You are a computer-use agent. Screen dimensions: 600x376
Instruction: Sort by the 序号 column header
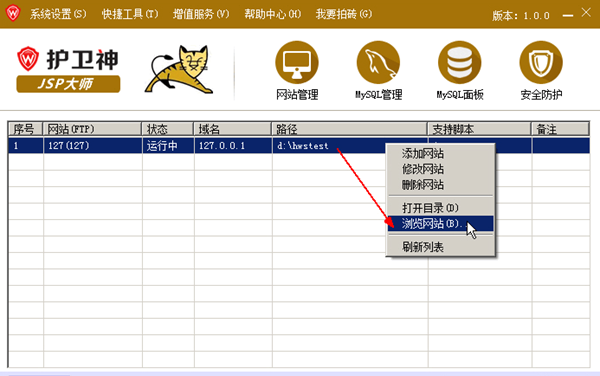click(25, 129)
